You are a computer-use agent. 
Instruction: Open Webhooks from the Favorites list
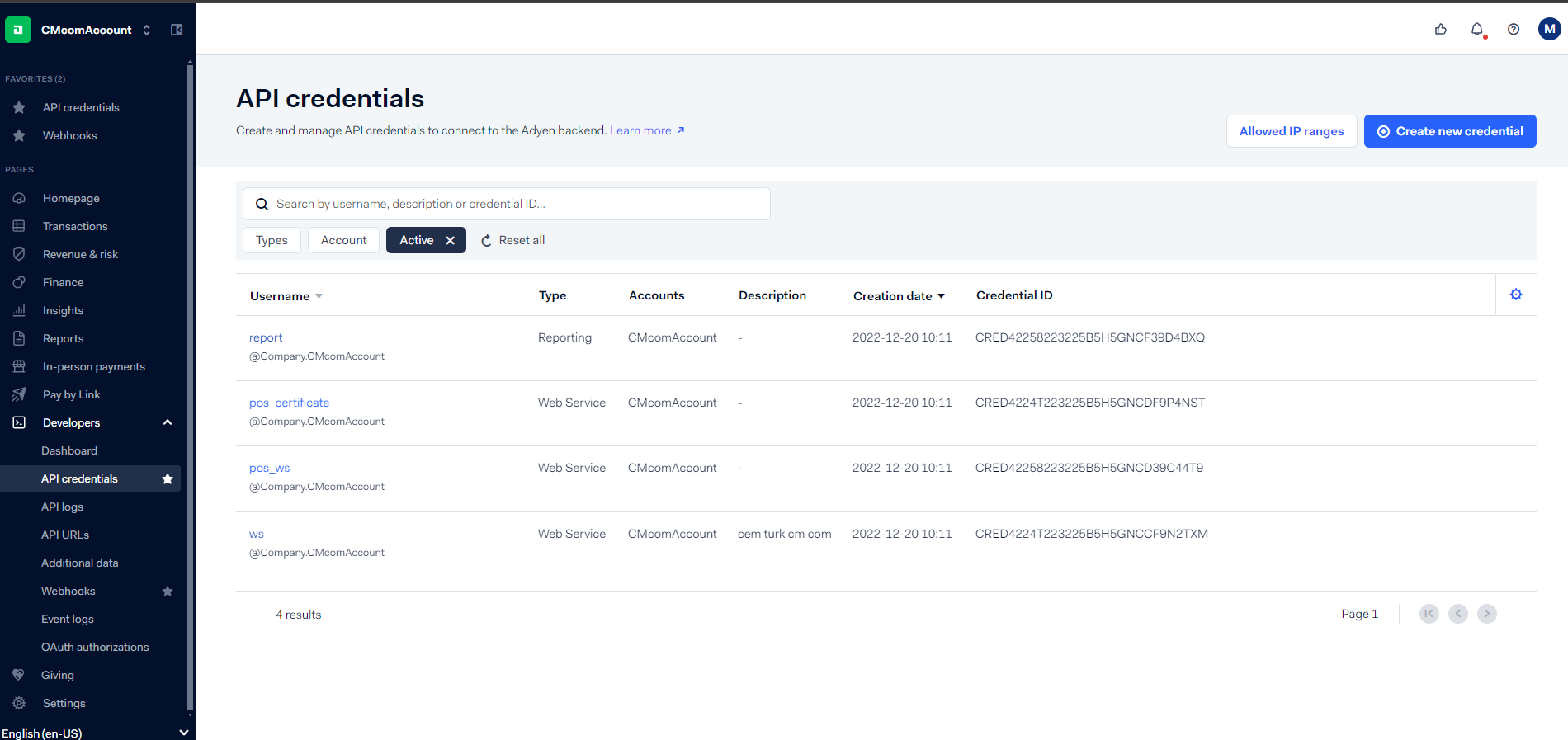69,135
